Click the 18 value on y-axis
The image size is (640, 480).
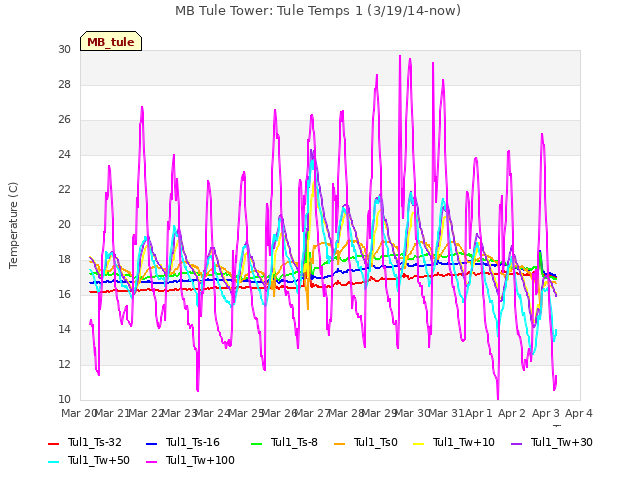pos(64,260)
